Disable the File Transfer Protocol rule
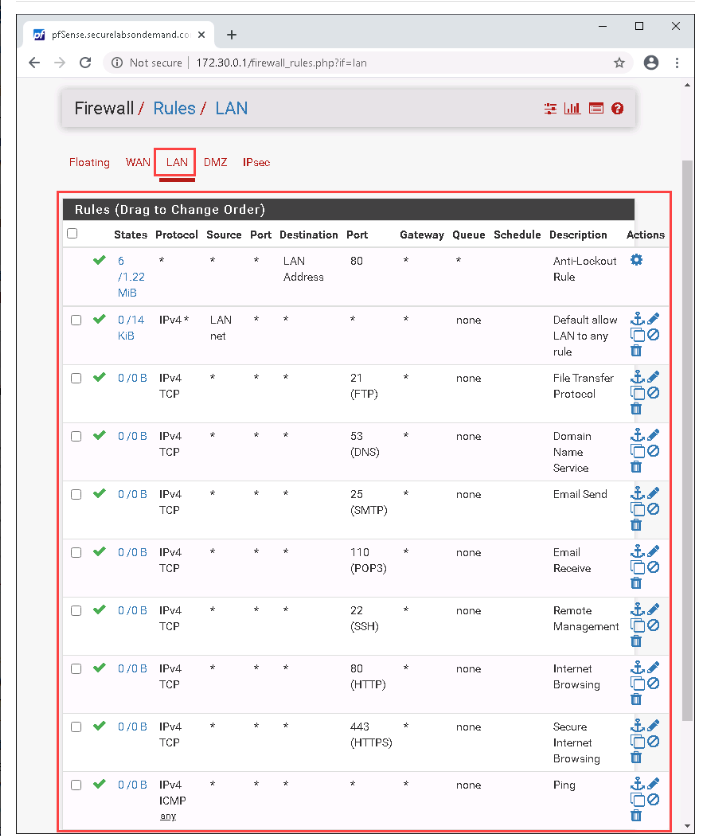The height and width of the screenshot is (836, 709). pos(653,393)
